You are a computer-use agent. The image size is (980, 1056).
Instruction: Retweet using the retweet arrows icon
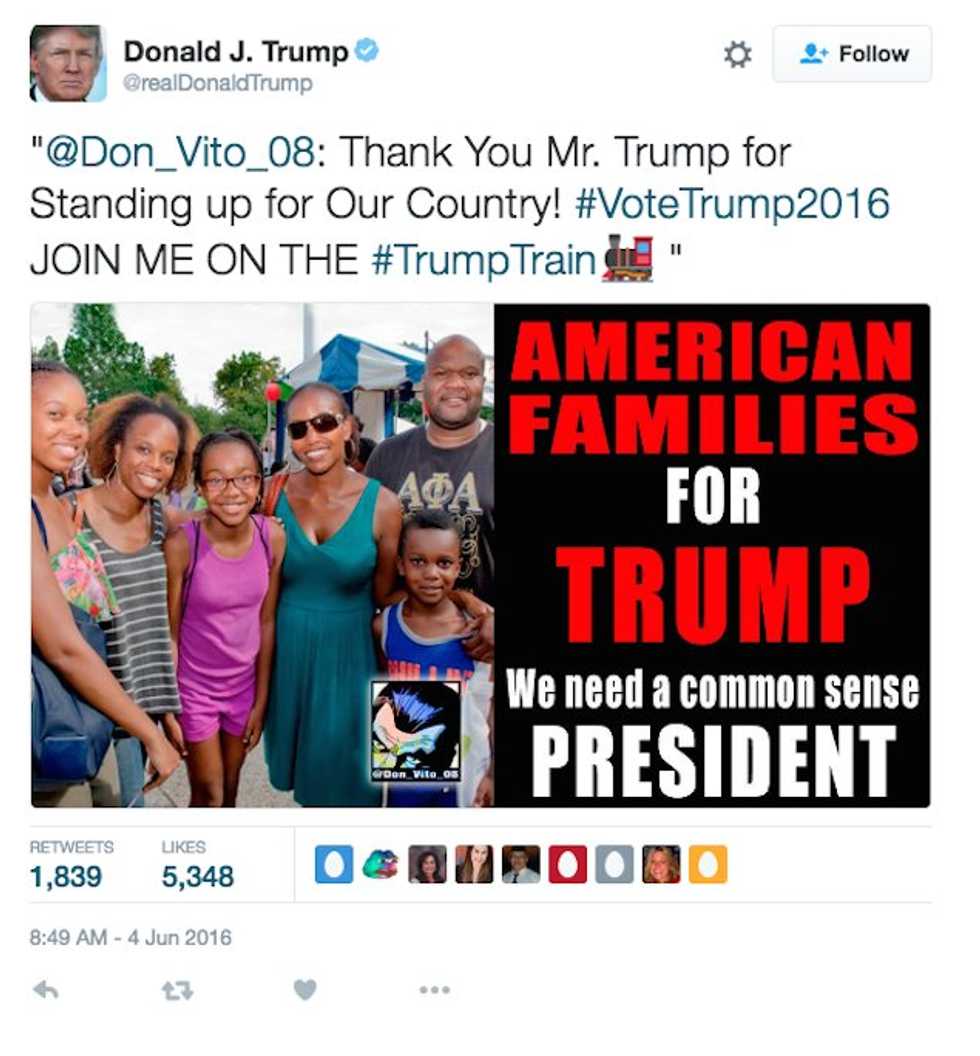click(178, 991)
